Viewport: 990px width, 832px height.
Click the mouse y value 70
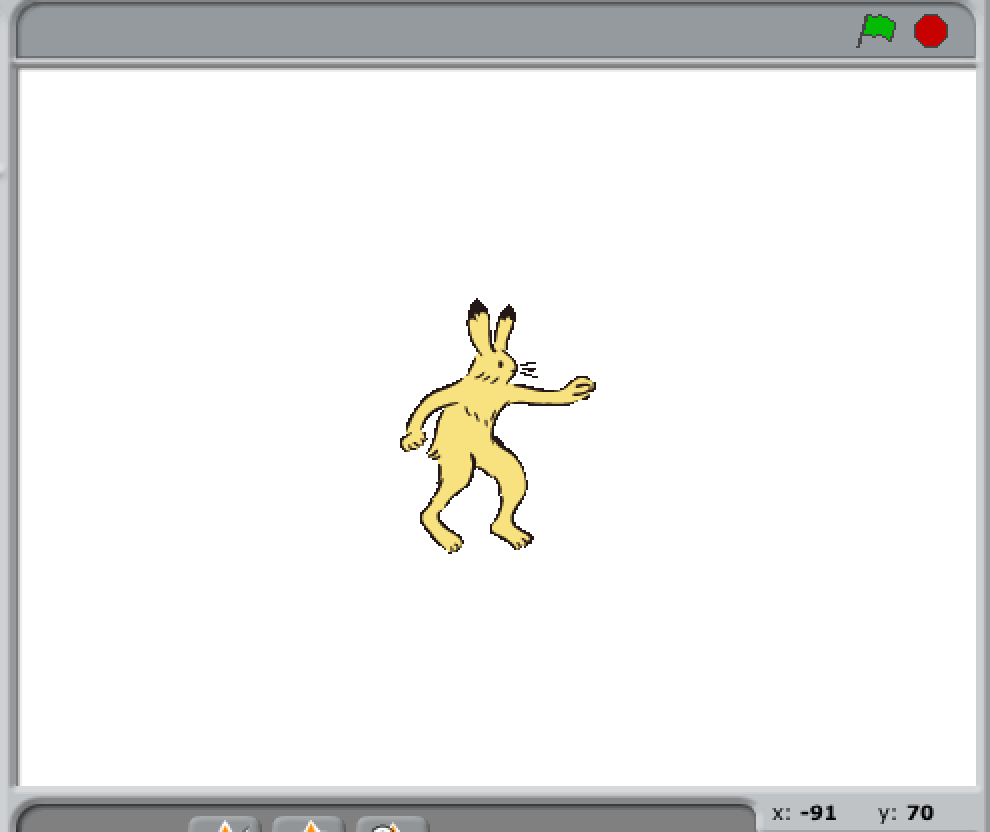tap(920, 812)
